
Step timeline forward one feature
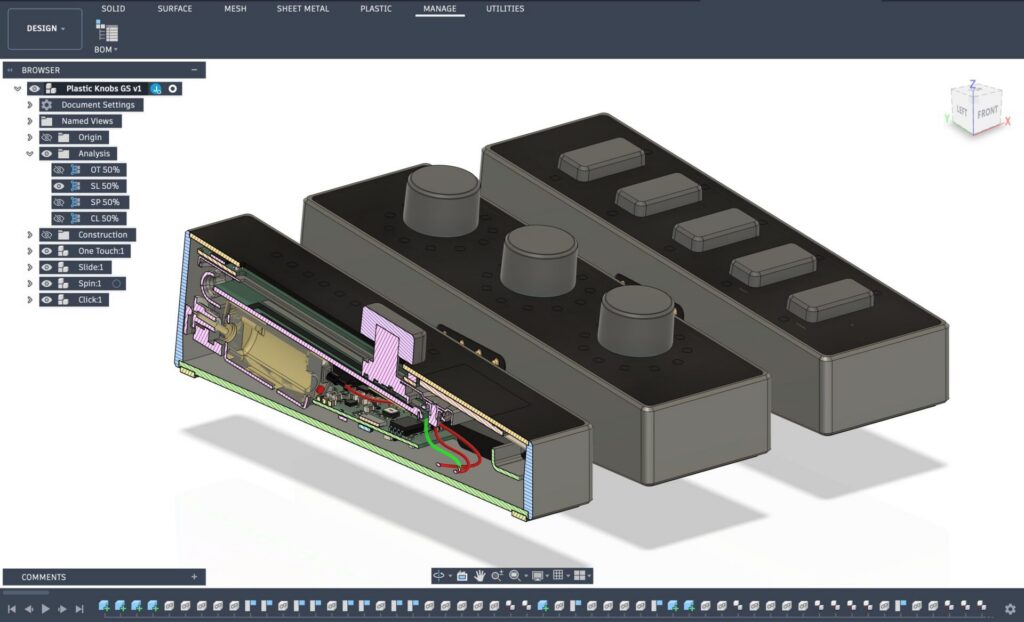coord(62,609)
